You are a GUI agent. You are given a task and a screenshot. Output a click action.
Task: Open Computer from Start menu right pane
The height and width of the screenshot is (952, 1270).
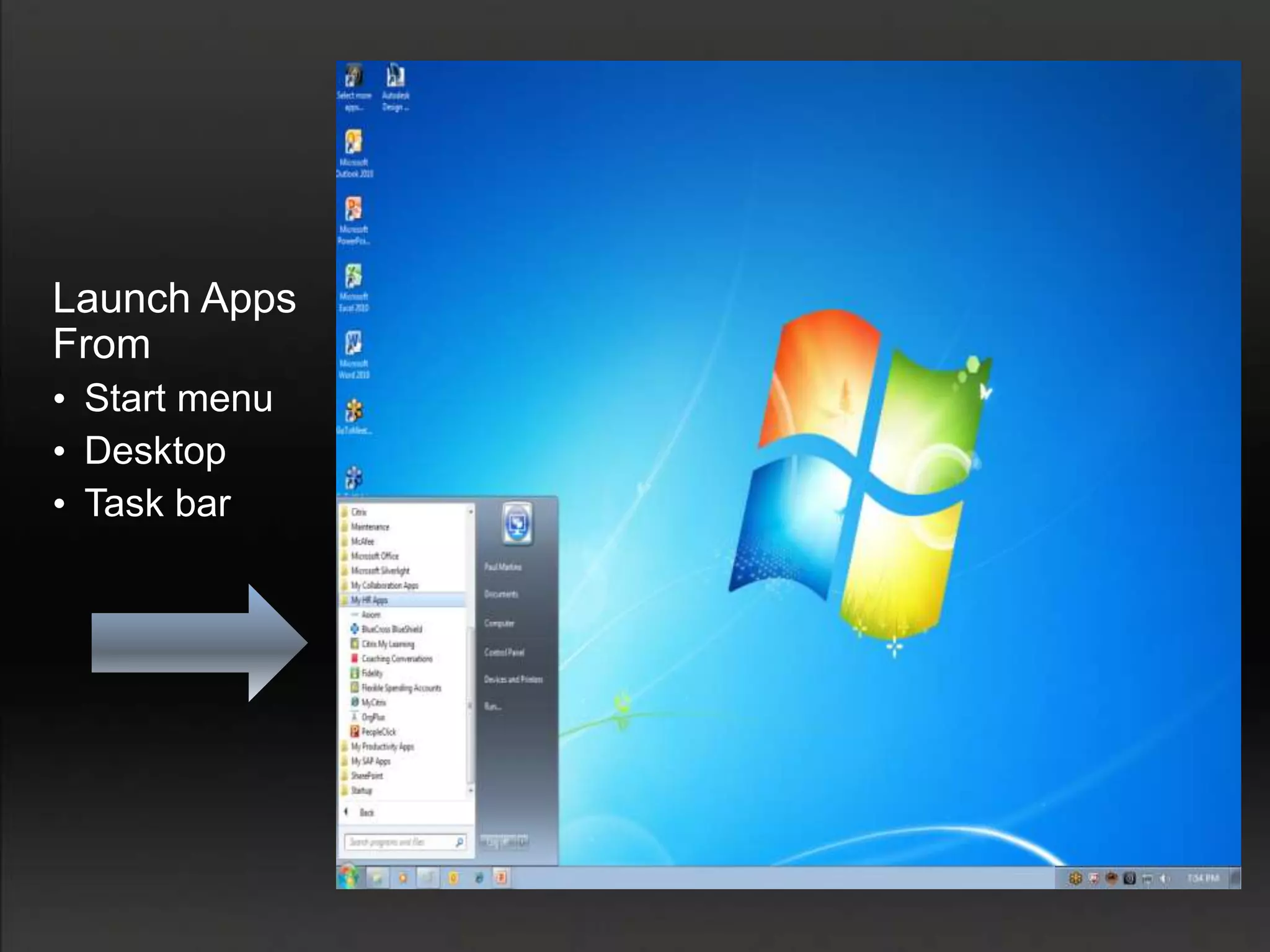coord(499,623)
